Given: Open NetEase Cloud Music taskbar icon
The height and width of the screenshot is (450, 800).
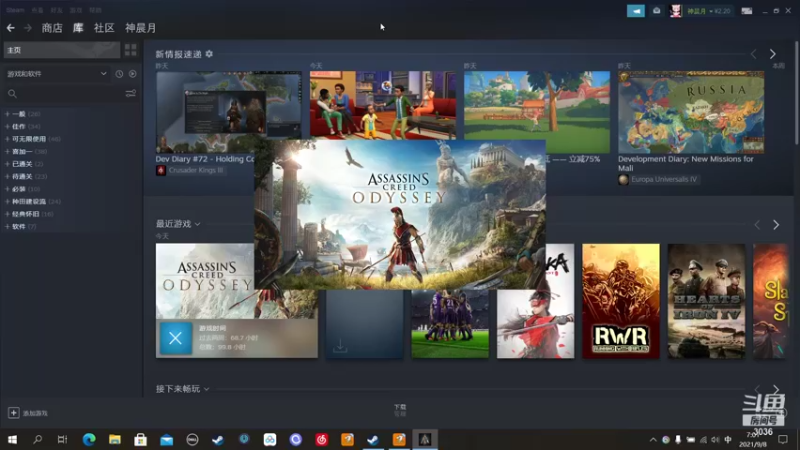Looking at the screenshot, I should tap(321, 439).
